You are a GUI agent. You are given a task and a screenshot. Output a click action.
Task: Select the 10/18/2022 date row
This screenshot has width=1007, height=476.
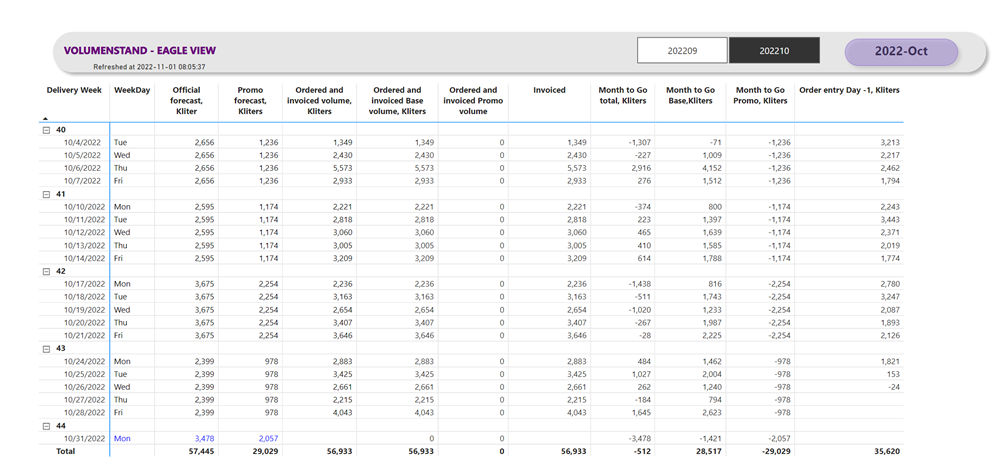[x=473, y=297]
